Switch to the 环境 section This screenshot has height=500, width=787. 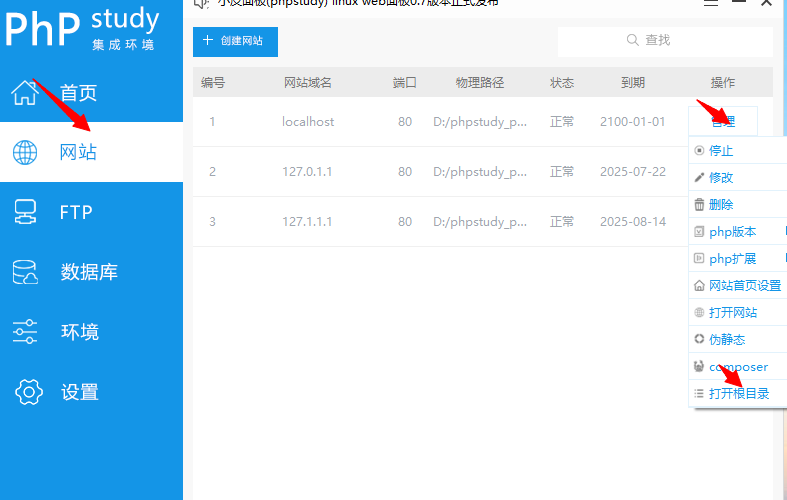click(91, 332)
